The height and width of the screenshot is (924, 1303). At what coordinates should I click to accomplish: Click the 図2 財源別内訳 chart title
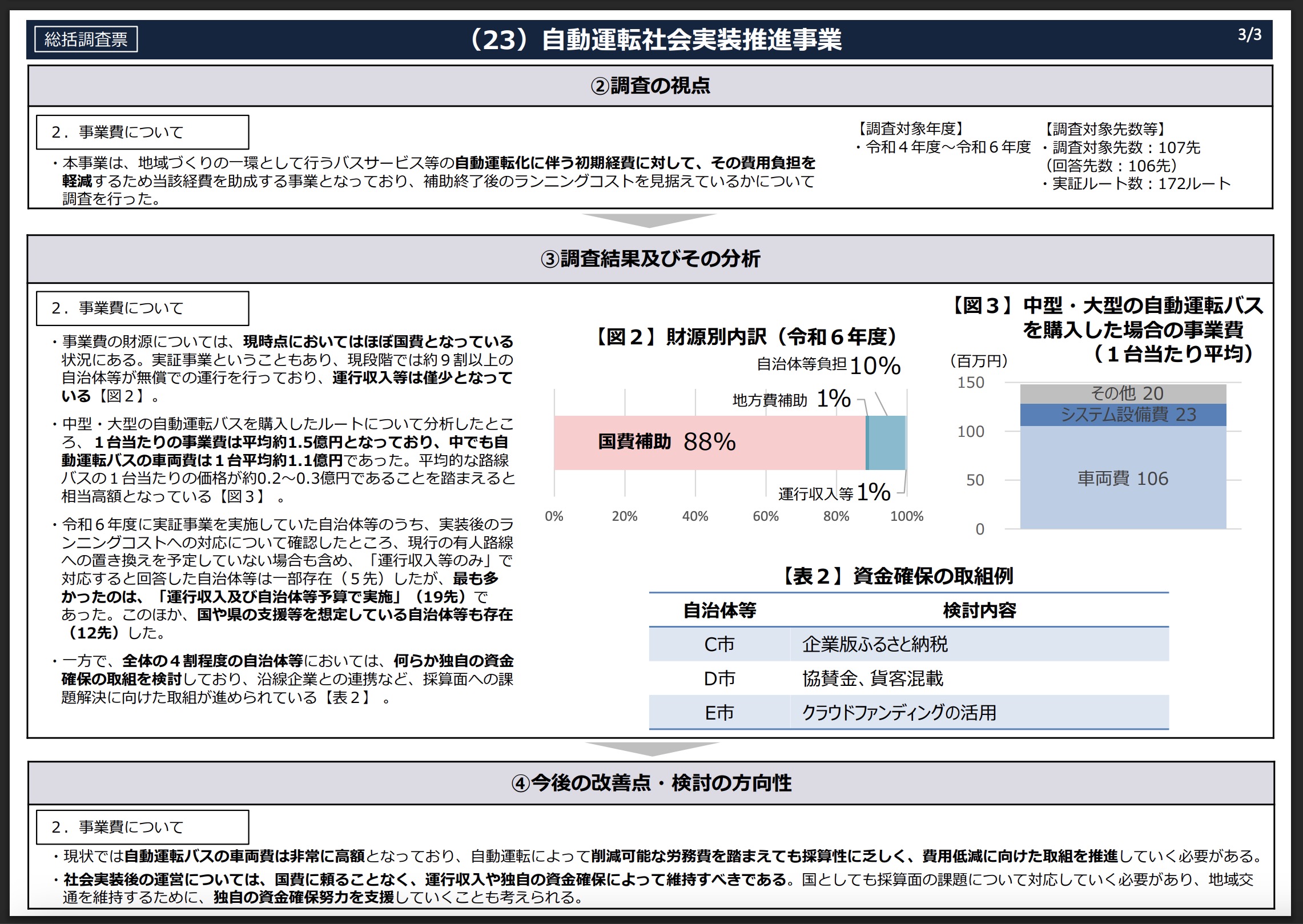pyautogui.click(x=746, y=337)
